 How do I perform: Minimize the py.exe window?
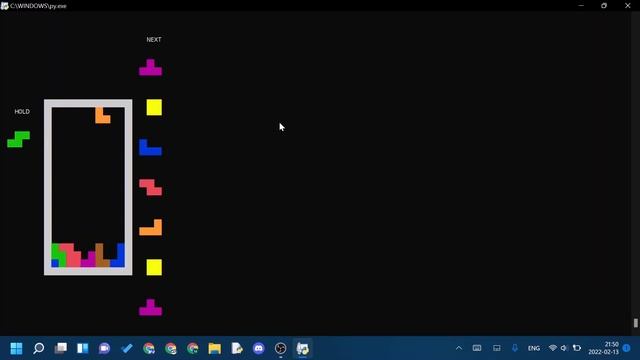(581, 6)
